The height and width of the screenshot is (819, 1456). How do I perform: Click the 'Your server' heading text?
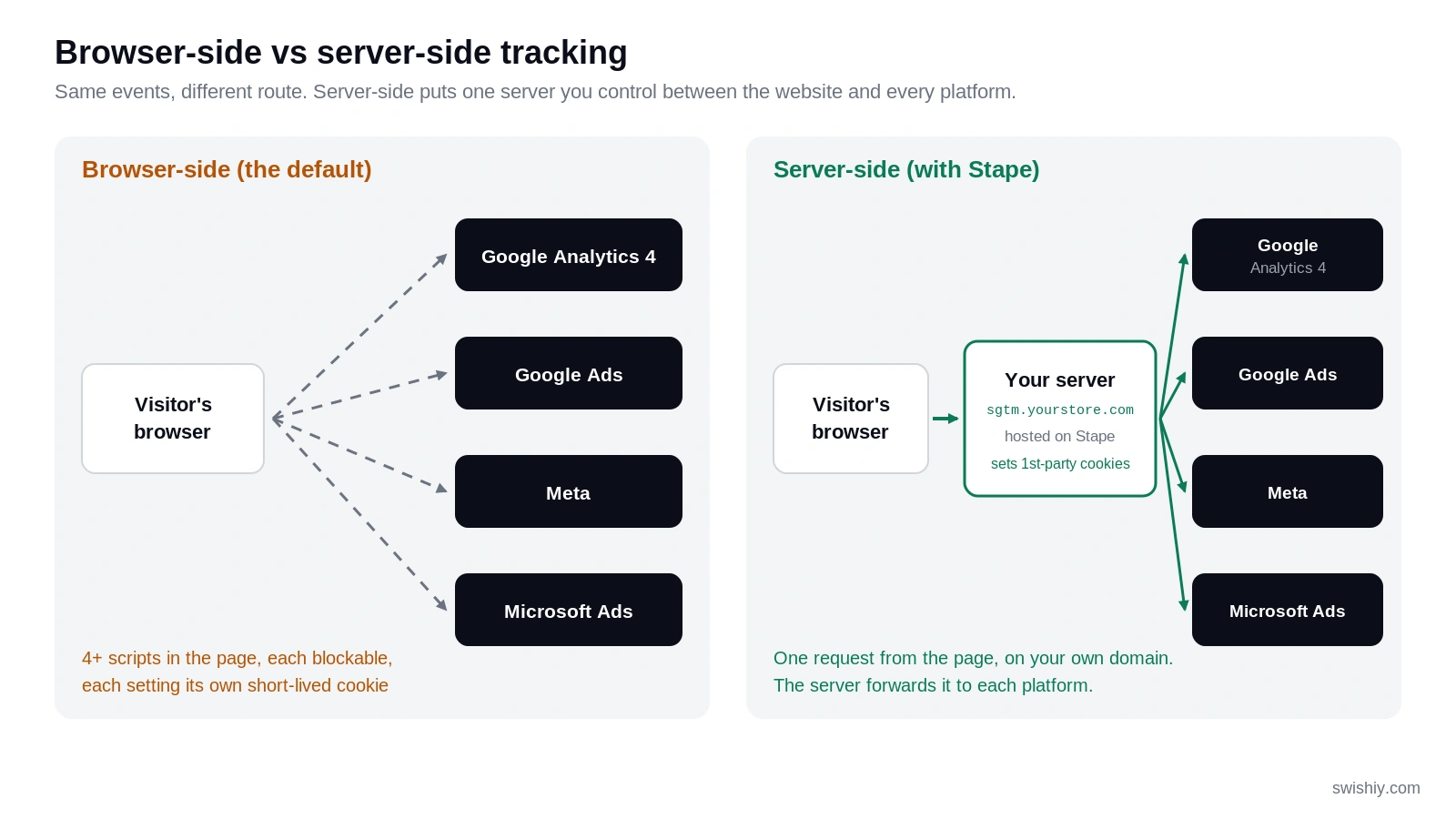[1060, 380]
